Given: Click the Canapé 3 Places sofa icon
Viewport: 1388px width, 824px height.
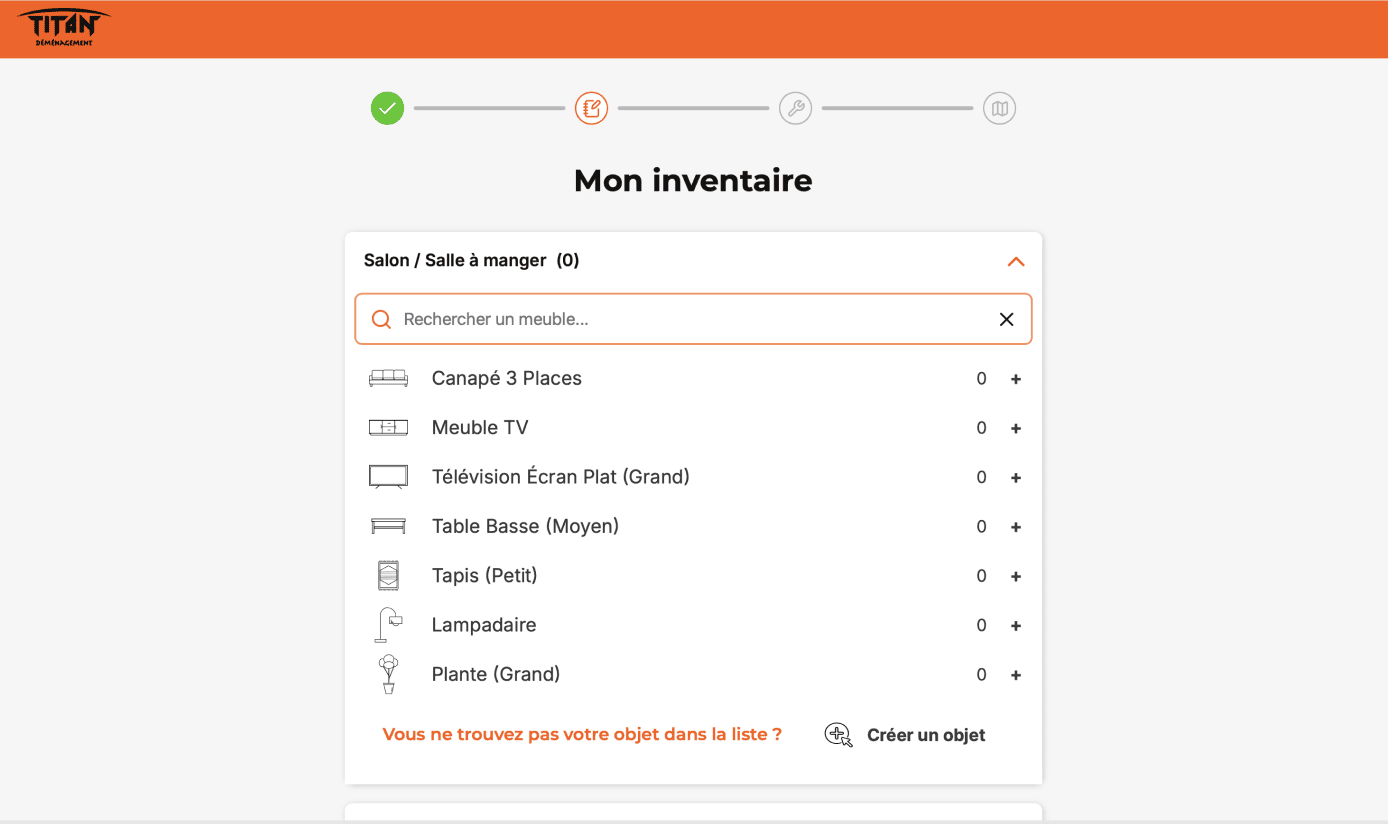Looking at the screenshot, I should point(388,378).
